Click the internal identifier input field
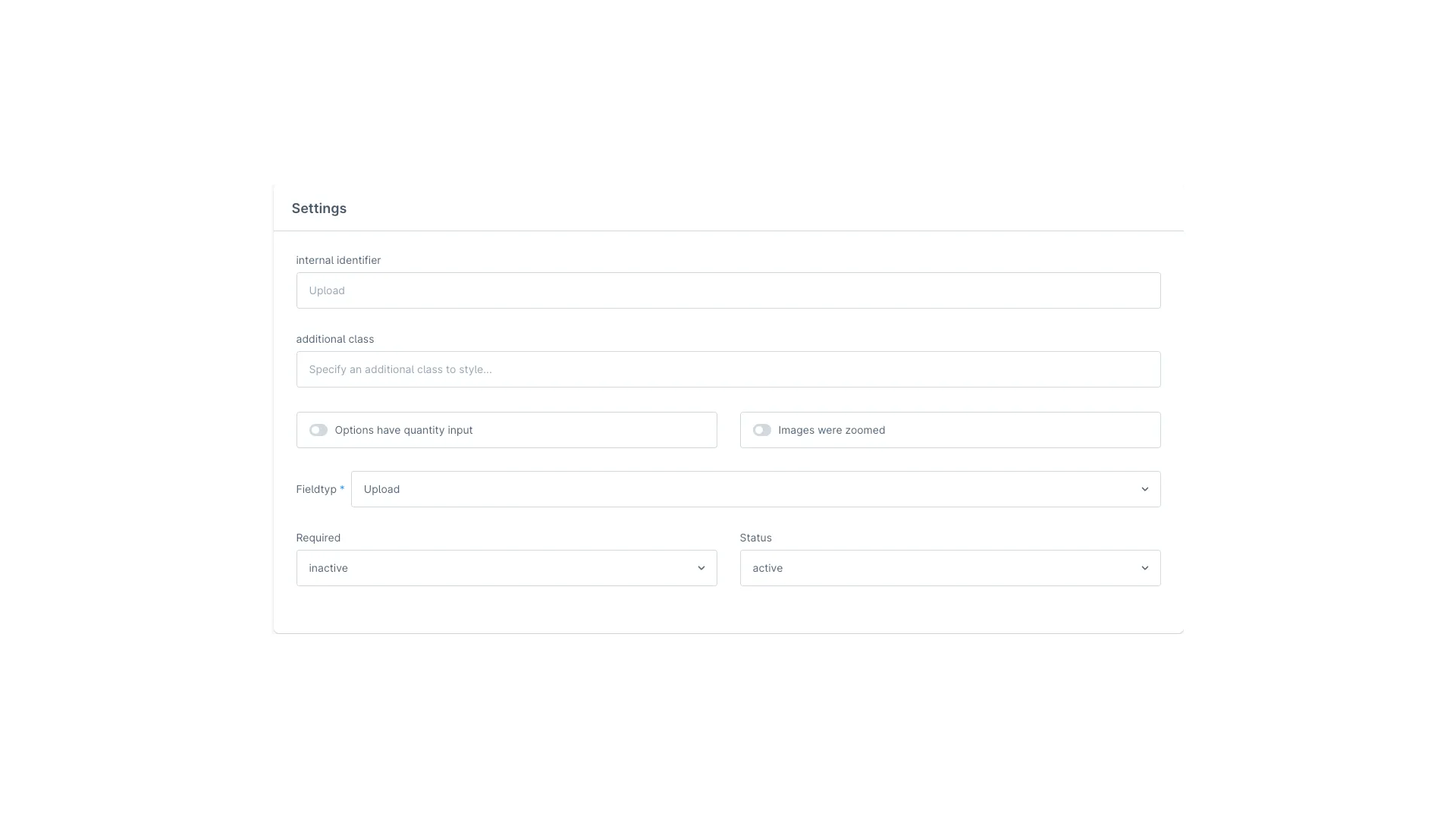 point(728,290)
